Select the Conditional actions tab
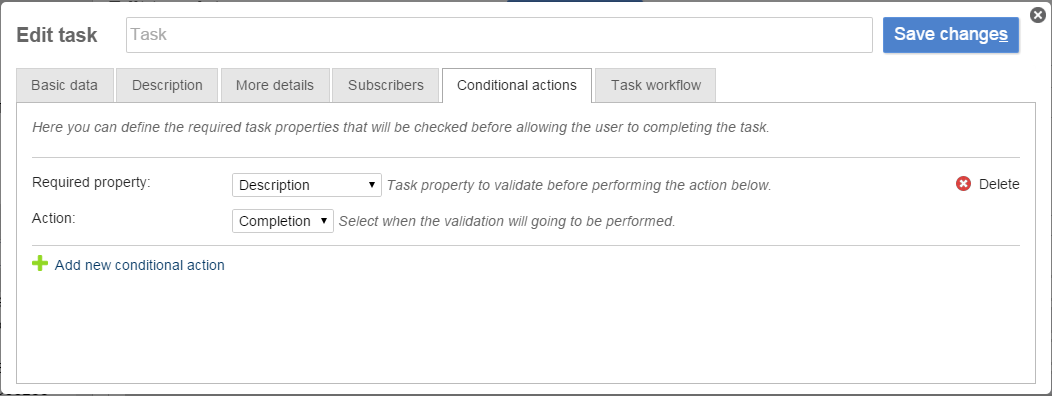The width and height of the screenshot is (1052, 396). 517,85
